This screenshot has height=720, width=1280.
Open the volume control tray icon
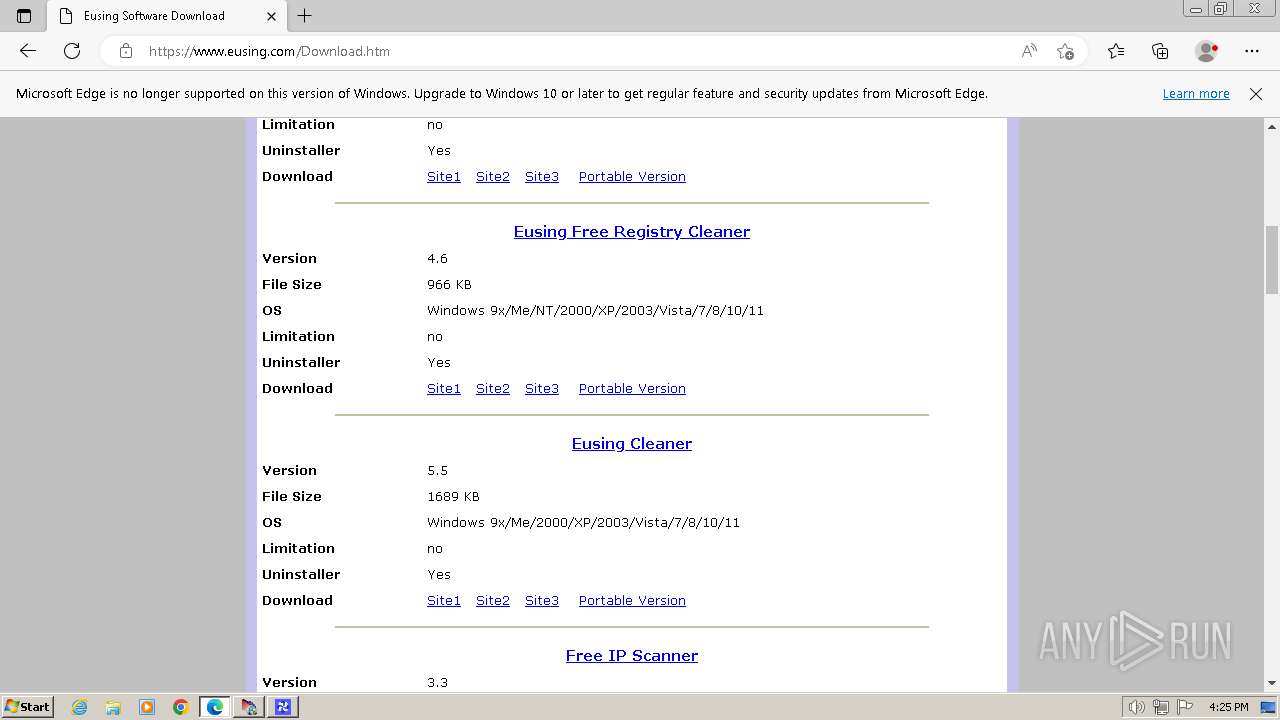1136,707
